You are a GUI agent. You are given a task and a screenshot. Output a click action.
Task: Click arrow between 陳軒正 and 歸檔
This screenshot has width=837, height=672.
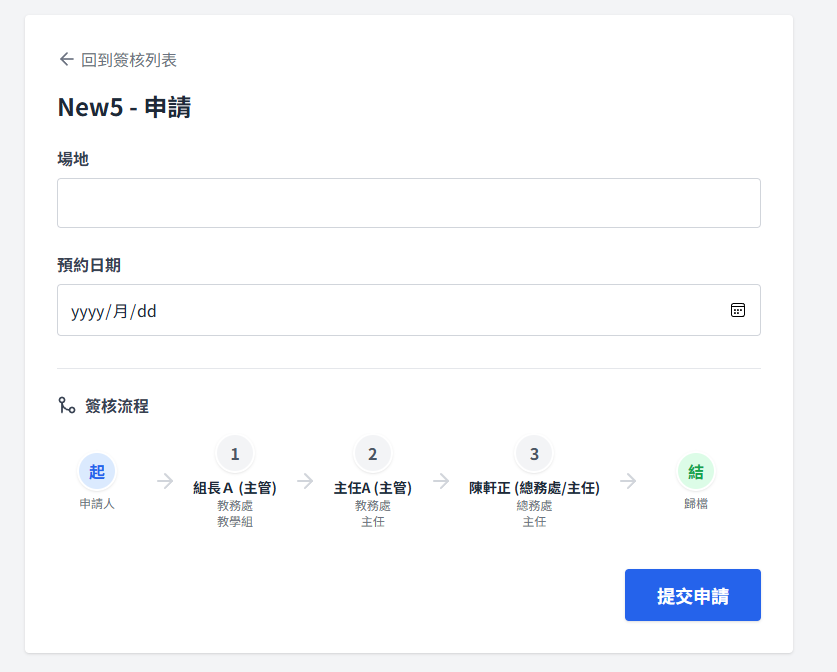pos(628,481)
